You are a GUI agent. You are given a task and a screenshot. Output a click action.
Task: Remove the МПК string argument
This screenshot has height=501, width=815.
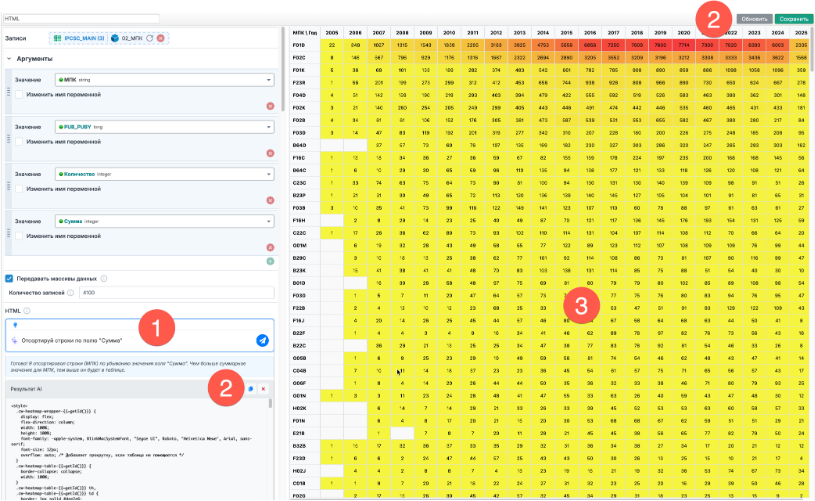(x=269, y=106)
